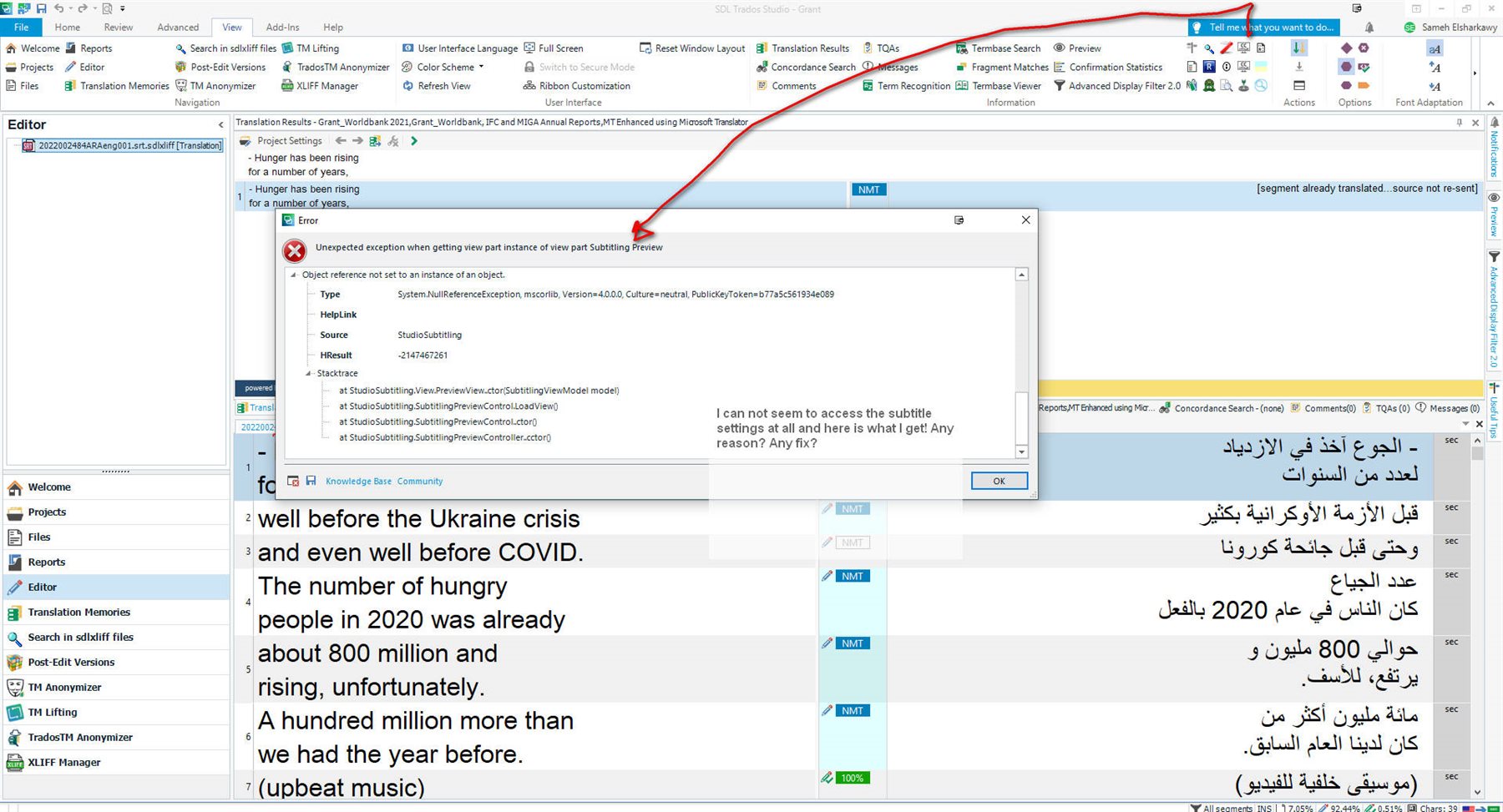This screenshot has width=1503, height=812.
Task: Click OK in the Error dialog
Action: (999, 481)
